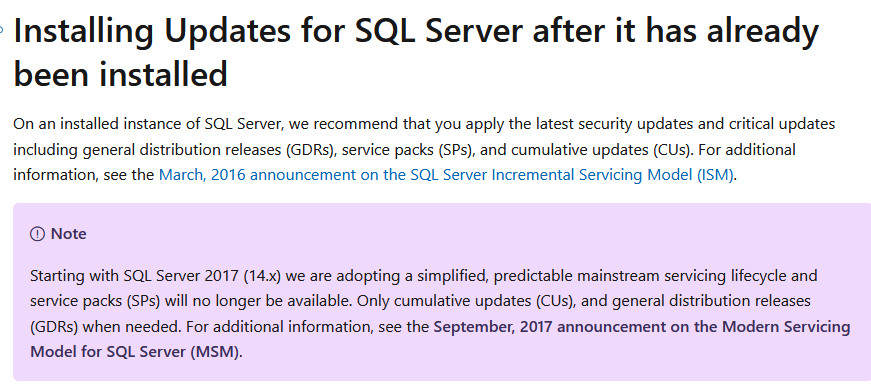Click the words 'been installed' in the heading
This screenshot has height=385, width=871.
[x=121, y=74]
